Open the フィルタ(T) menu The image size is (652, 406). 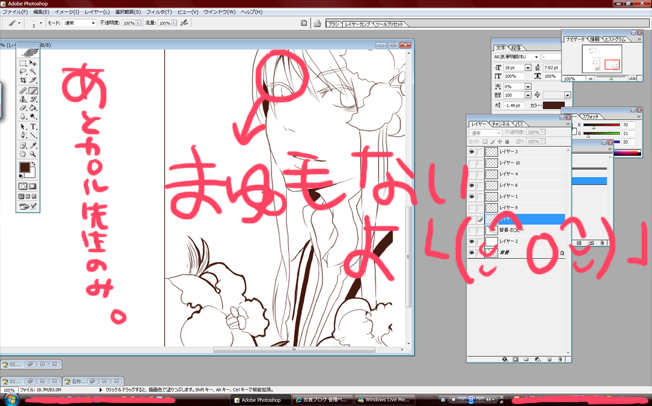pyautogui.click(x=159, y=12)
